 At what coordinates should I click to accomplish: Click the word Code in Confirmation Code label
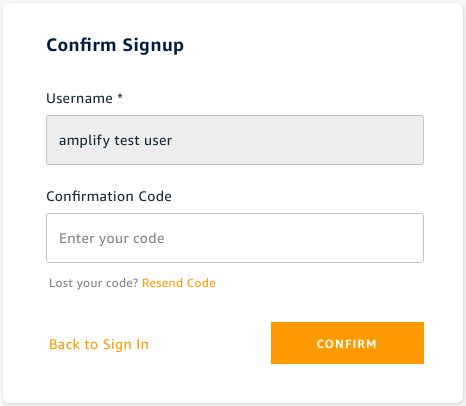pyautogui.click(x=155, y=196)
